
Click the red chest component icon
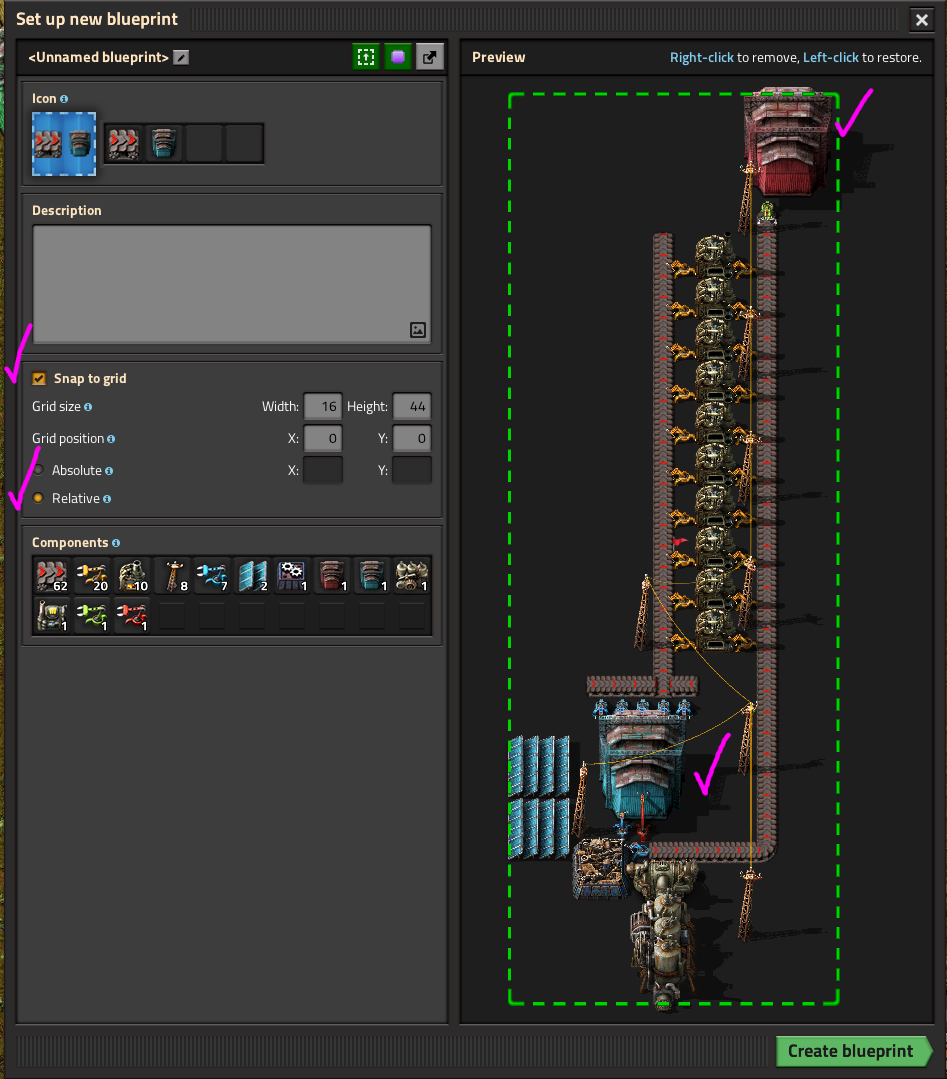[x=332, y=576]
